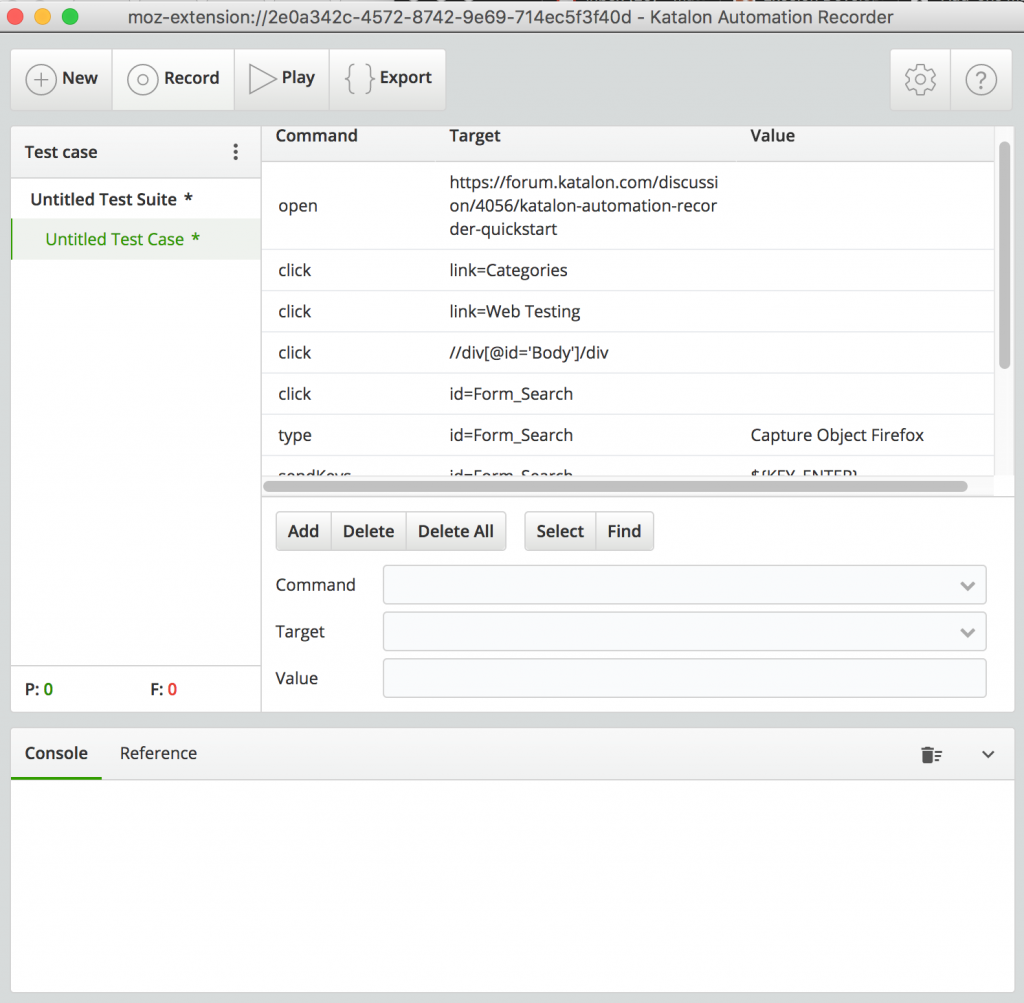Viewport: 1024px width, 1003px height.
Task: Clear the console log with trash icon
Action: point(931,754)
